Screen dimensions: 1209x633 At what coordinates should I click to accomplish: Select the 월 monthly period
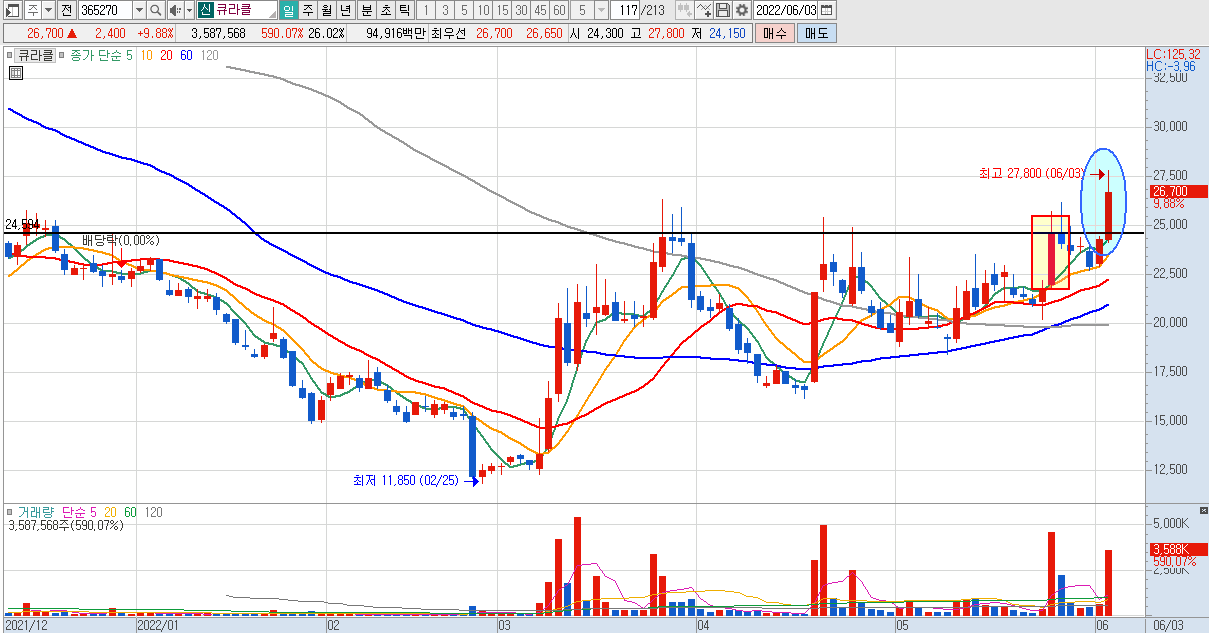pos(326,10)
